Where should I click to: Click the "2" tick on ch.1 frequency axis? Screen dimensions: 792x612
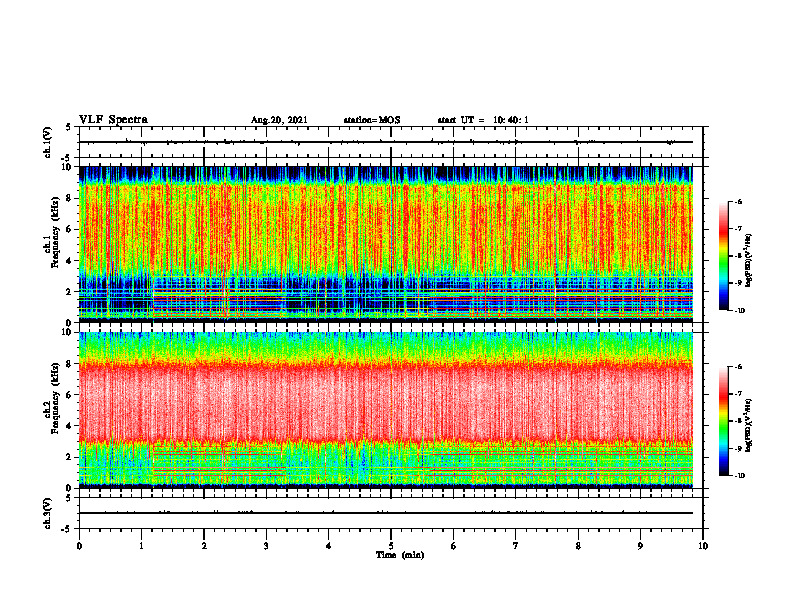[70, 292]
